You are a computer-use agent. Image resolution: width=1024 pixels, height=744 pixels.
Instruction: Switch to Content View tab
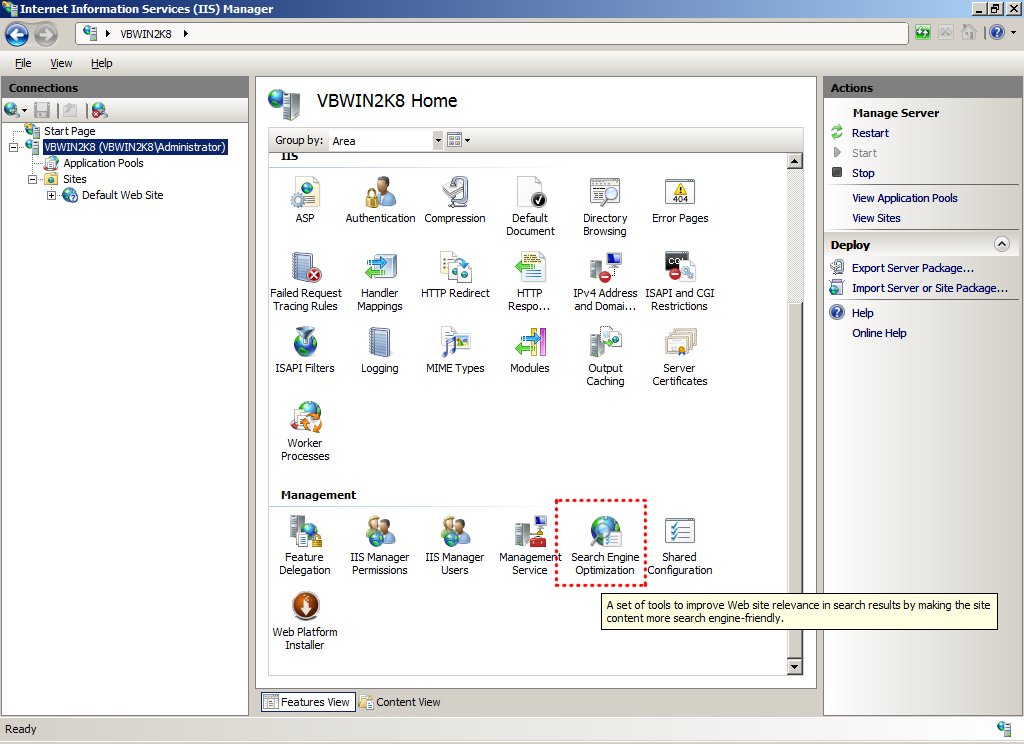400,702
